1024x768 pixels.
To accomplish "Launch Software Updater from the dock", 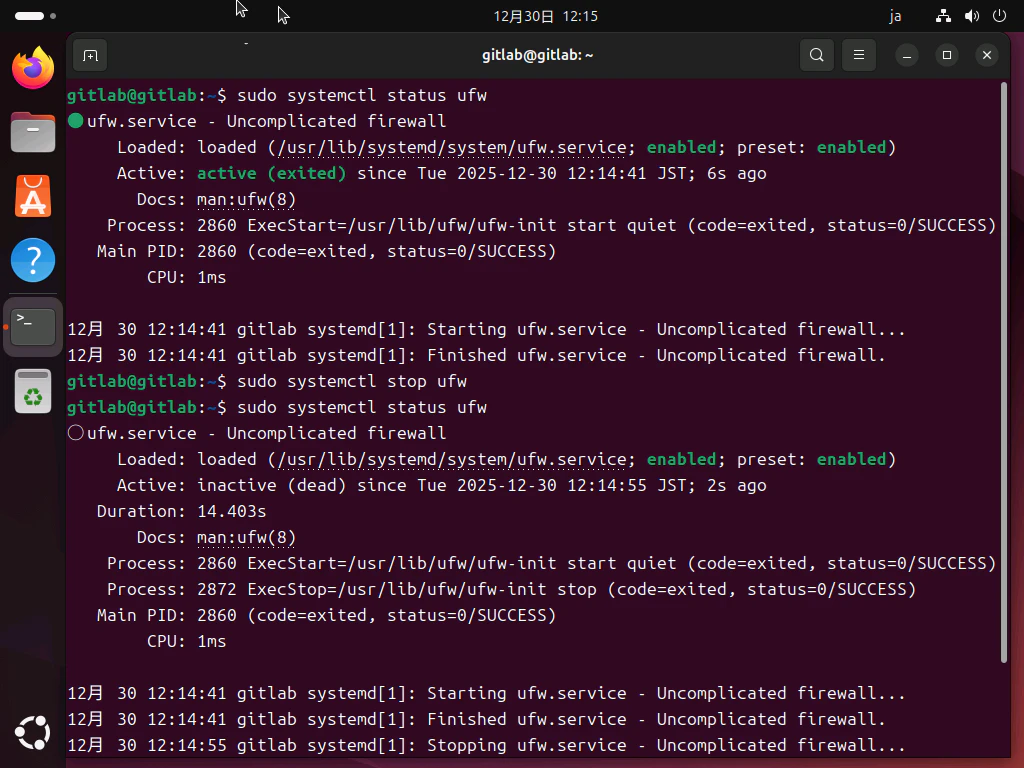I will 33,390.
